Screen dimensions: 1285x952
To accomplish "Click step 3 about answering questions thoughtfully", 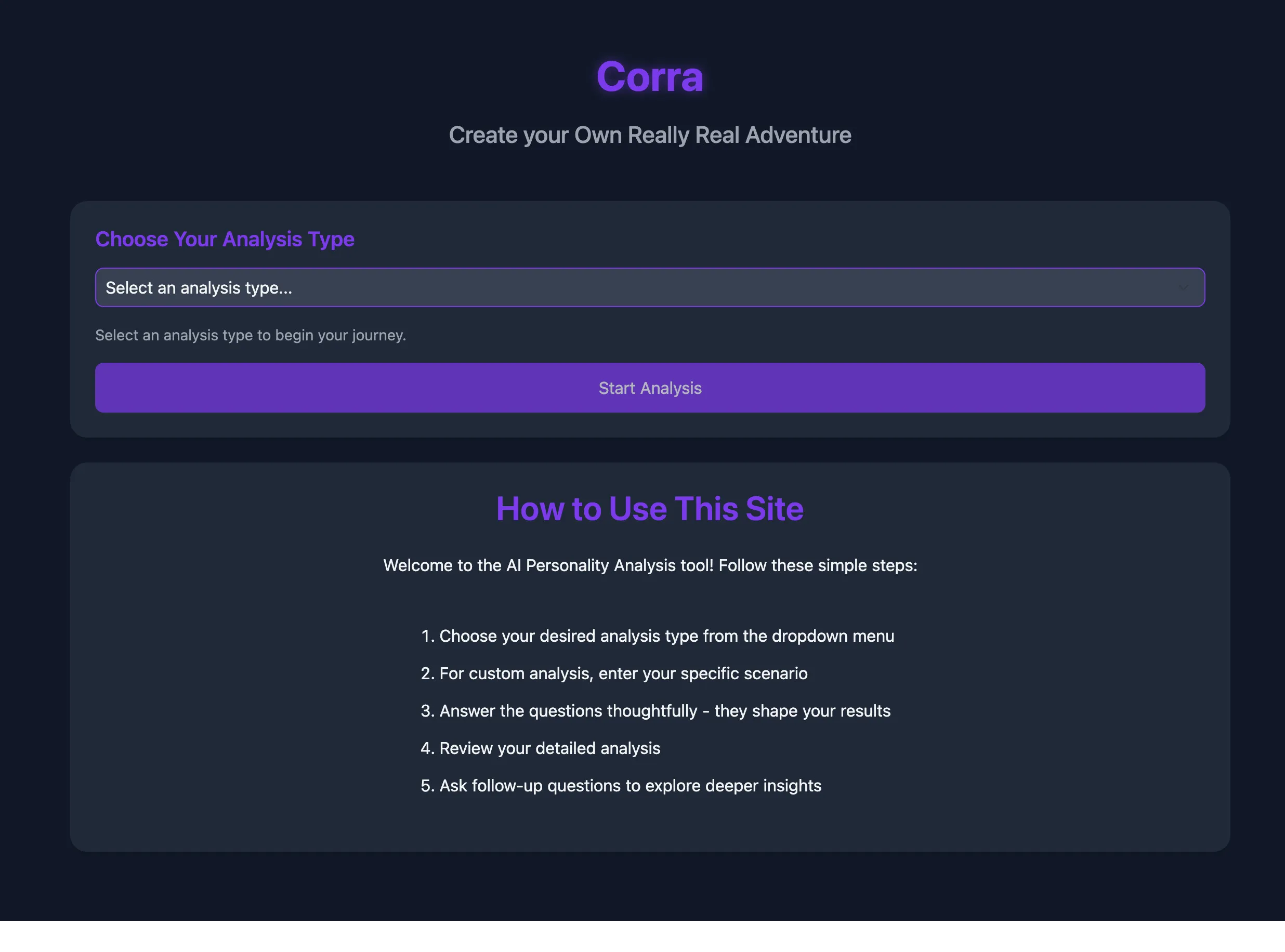I will (655, 710).
